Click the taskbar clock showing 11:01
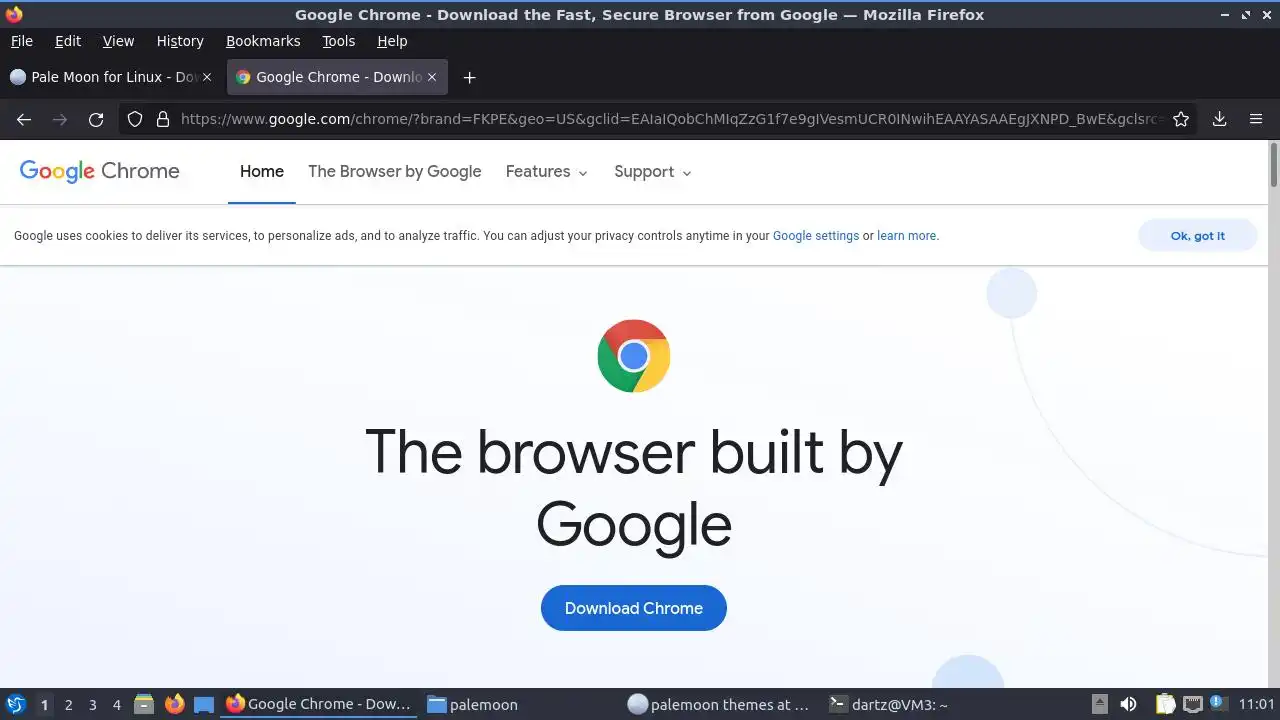 1256,704
